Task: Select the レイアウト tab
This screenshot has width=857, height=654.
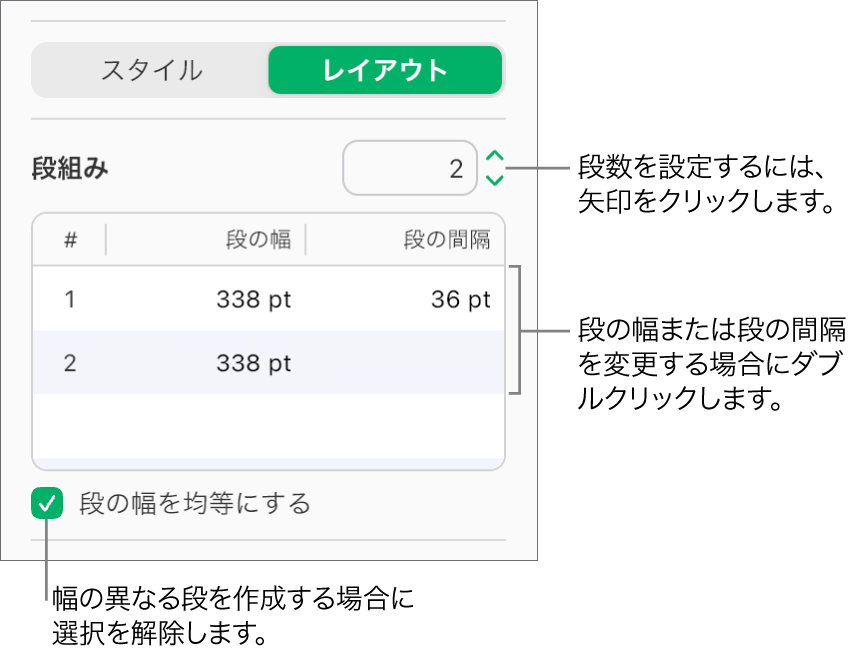Action: click(385, 71)
